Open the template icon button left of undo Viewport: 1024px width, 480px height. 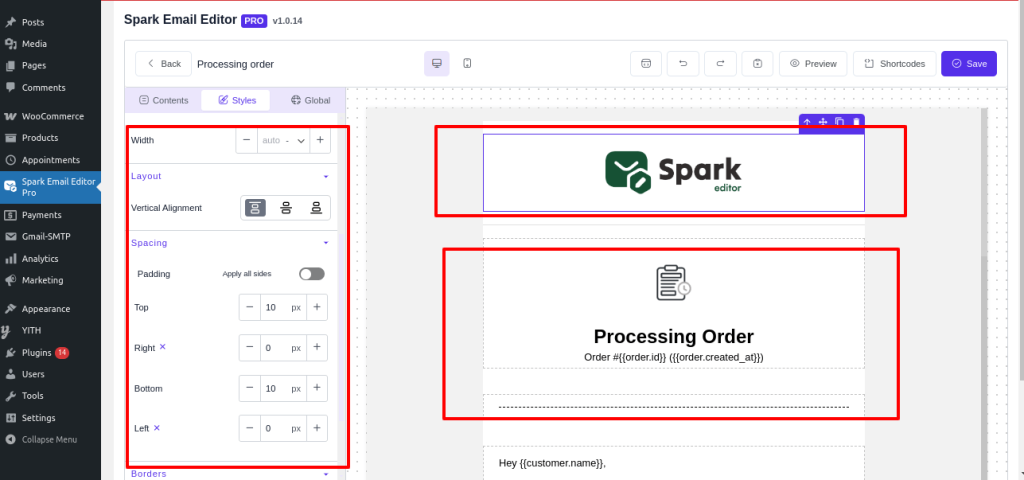click(646, 63)
